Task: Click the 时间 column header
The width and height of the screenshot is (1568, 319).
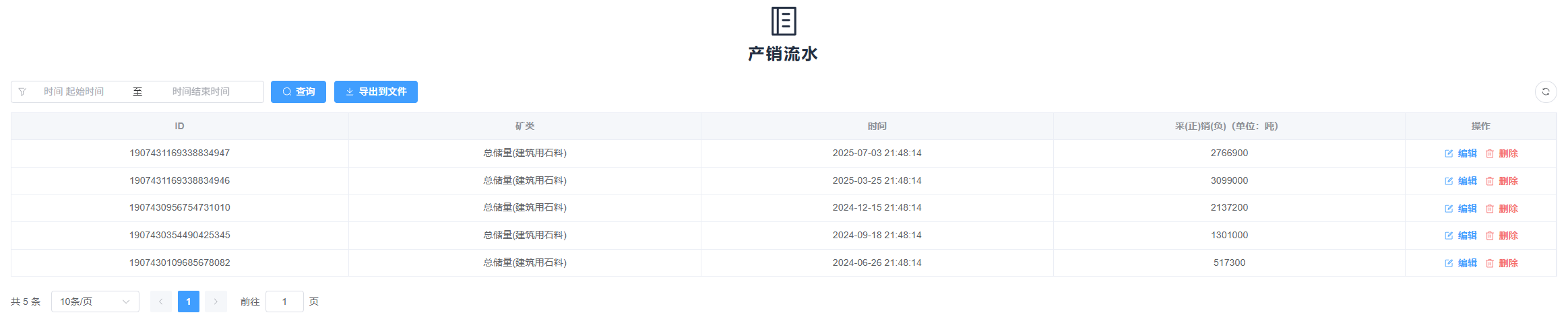Action: coord(877,126)
